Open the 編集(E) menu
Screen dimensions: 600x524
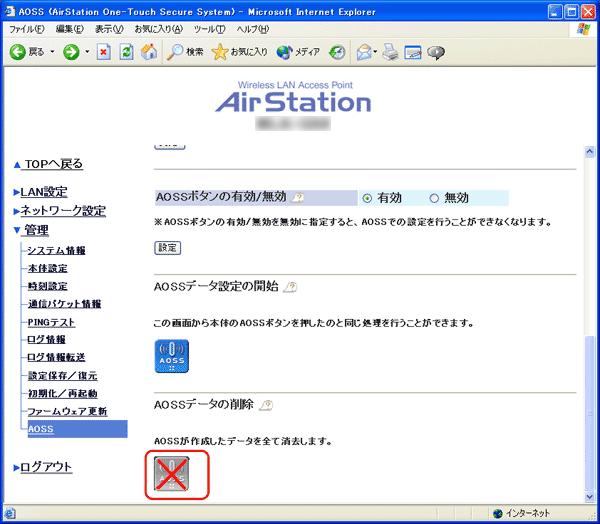pyautogui.click(x=70, y=29)
